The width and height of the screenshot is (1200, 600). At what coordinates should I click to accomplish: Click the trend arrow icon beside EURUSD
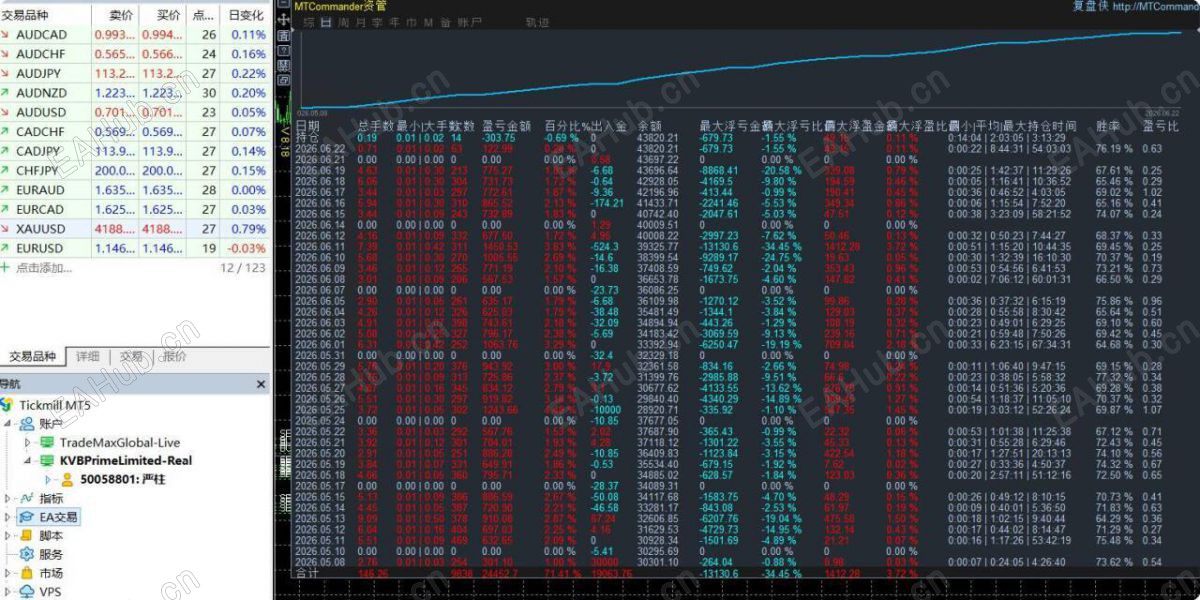pyautogui.click(x=6, y=248)
